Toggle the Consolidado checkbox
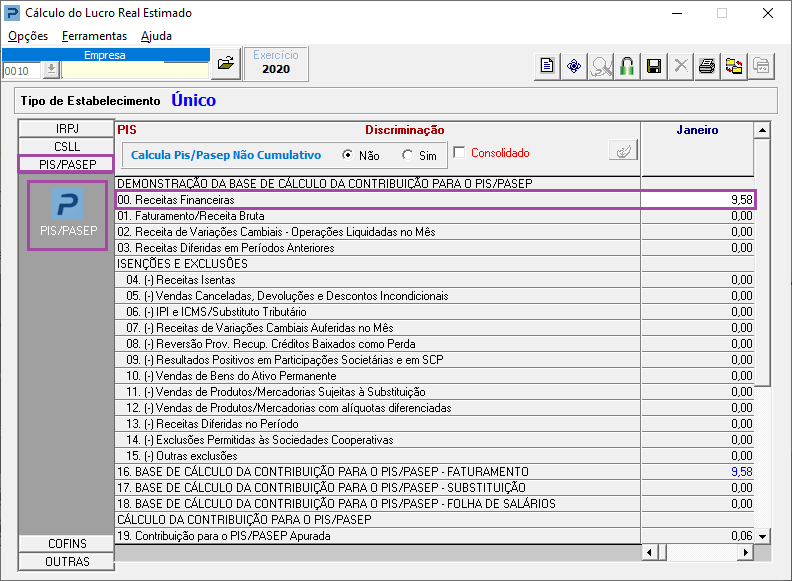This screenshot has width=792, height=581. coord(459,152)
